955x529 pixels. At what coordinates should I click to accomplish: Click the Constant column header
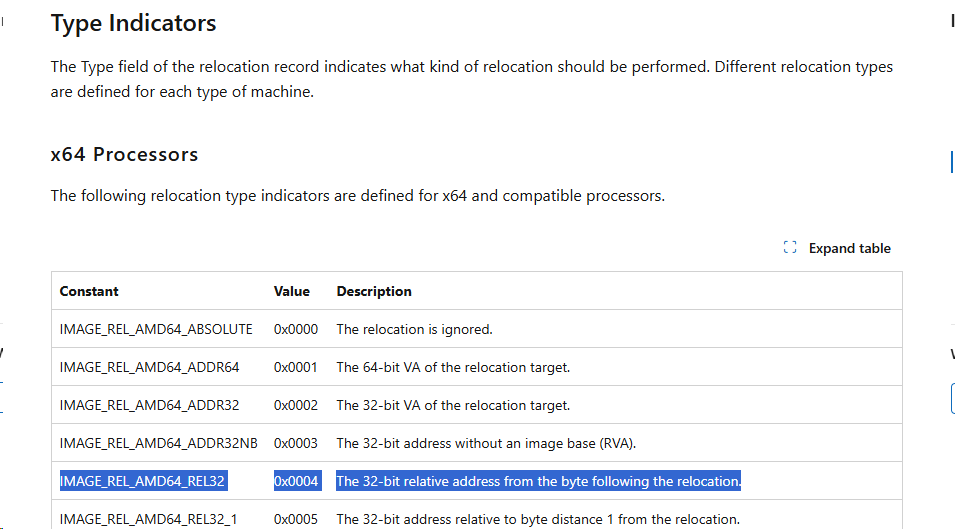point(89,291)
